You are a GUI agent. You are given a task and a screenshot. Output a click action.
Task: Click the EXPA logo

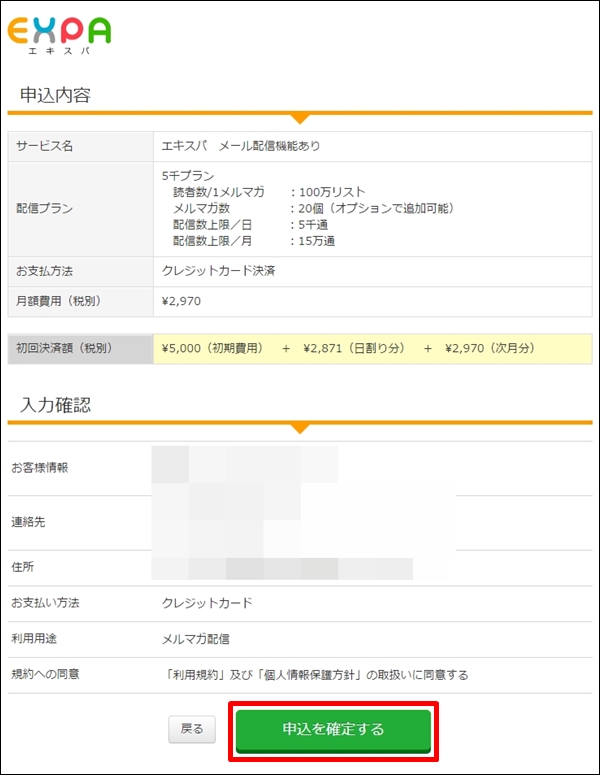59,36
